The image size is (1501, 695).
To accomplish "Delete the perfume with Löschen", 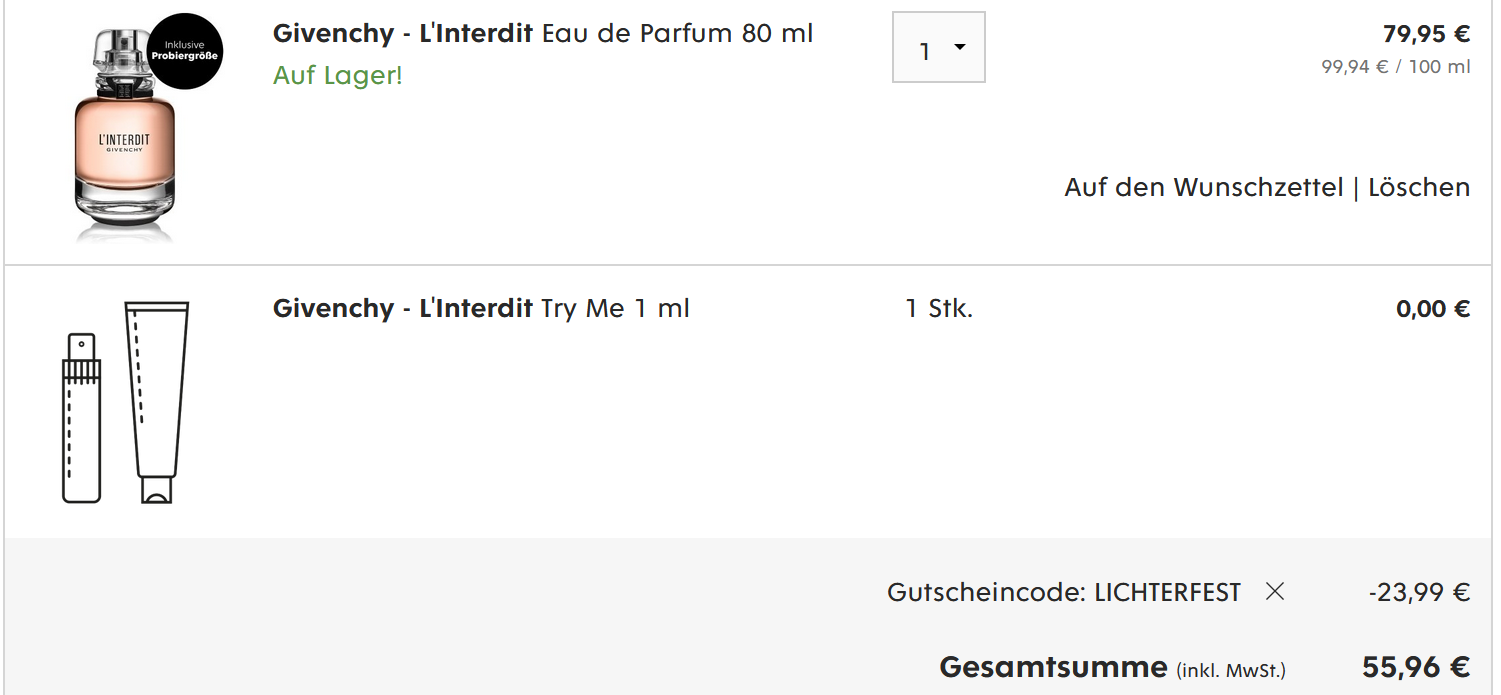I will pos(1418,187).
